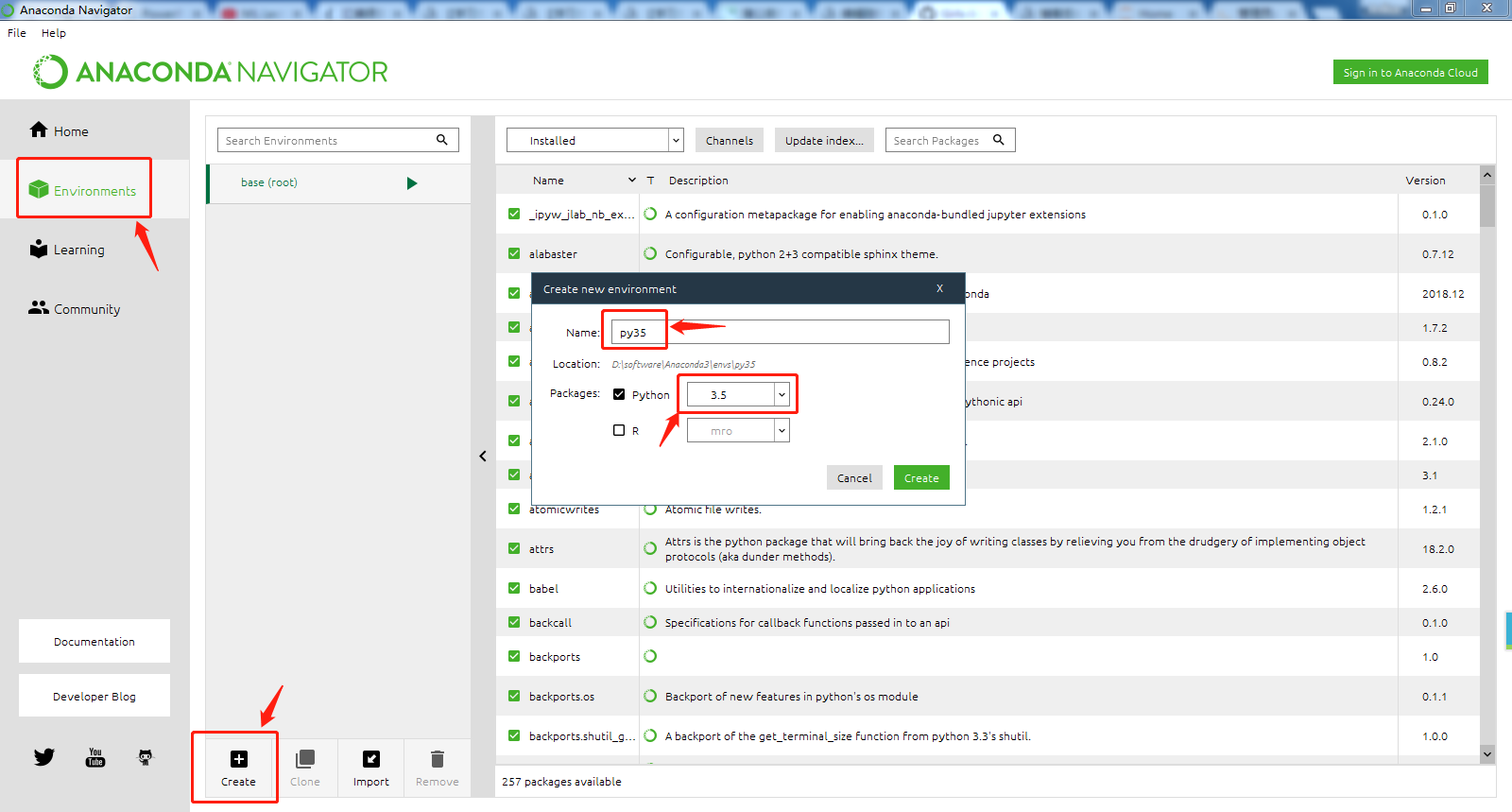1512x812 pixels.
Task: Select the alabaster package name
Action: point(553,253)
